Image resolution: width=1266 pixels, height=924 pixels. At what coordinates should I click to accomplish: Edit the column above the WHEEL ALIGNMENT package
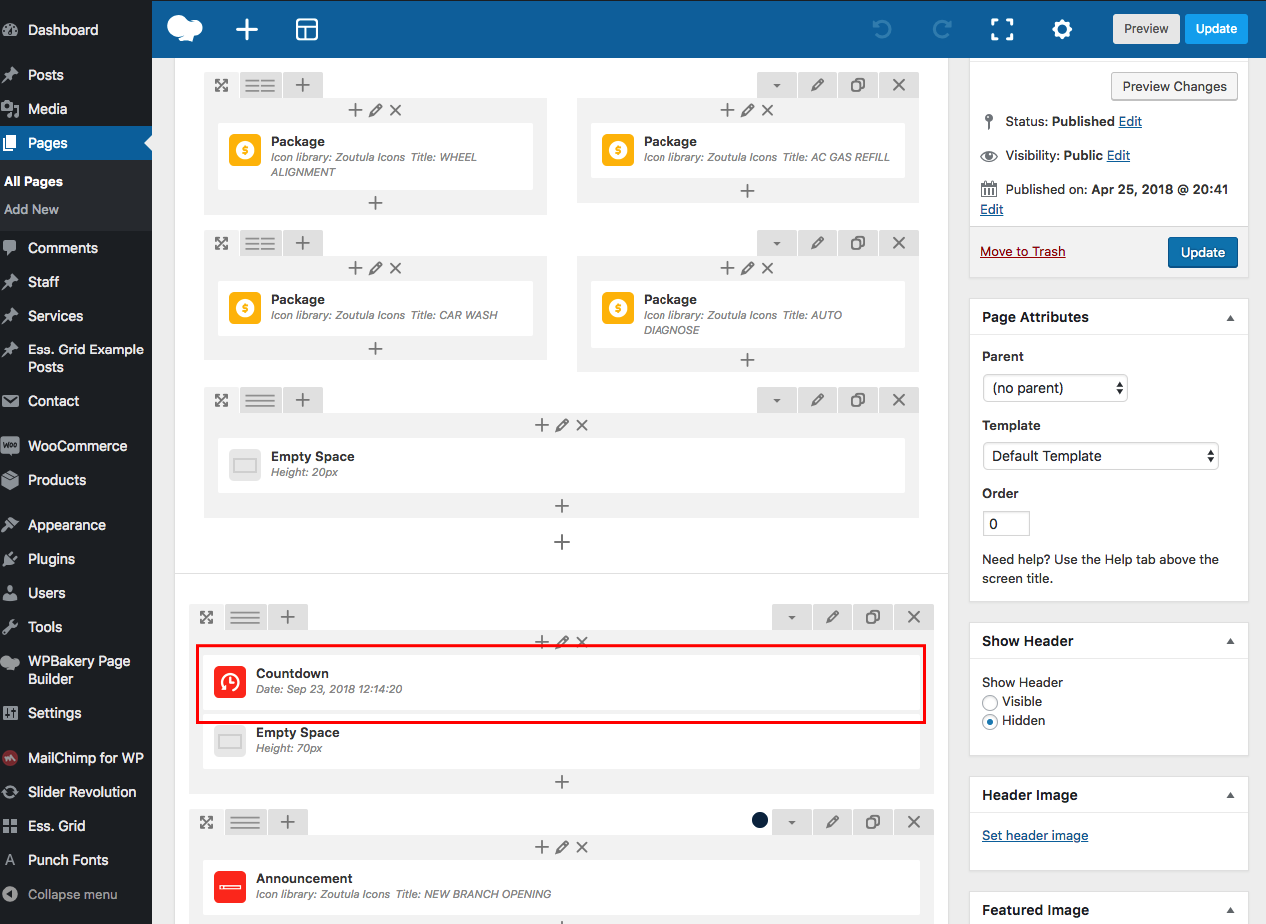click(x=375, y=111)
